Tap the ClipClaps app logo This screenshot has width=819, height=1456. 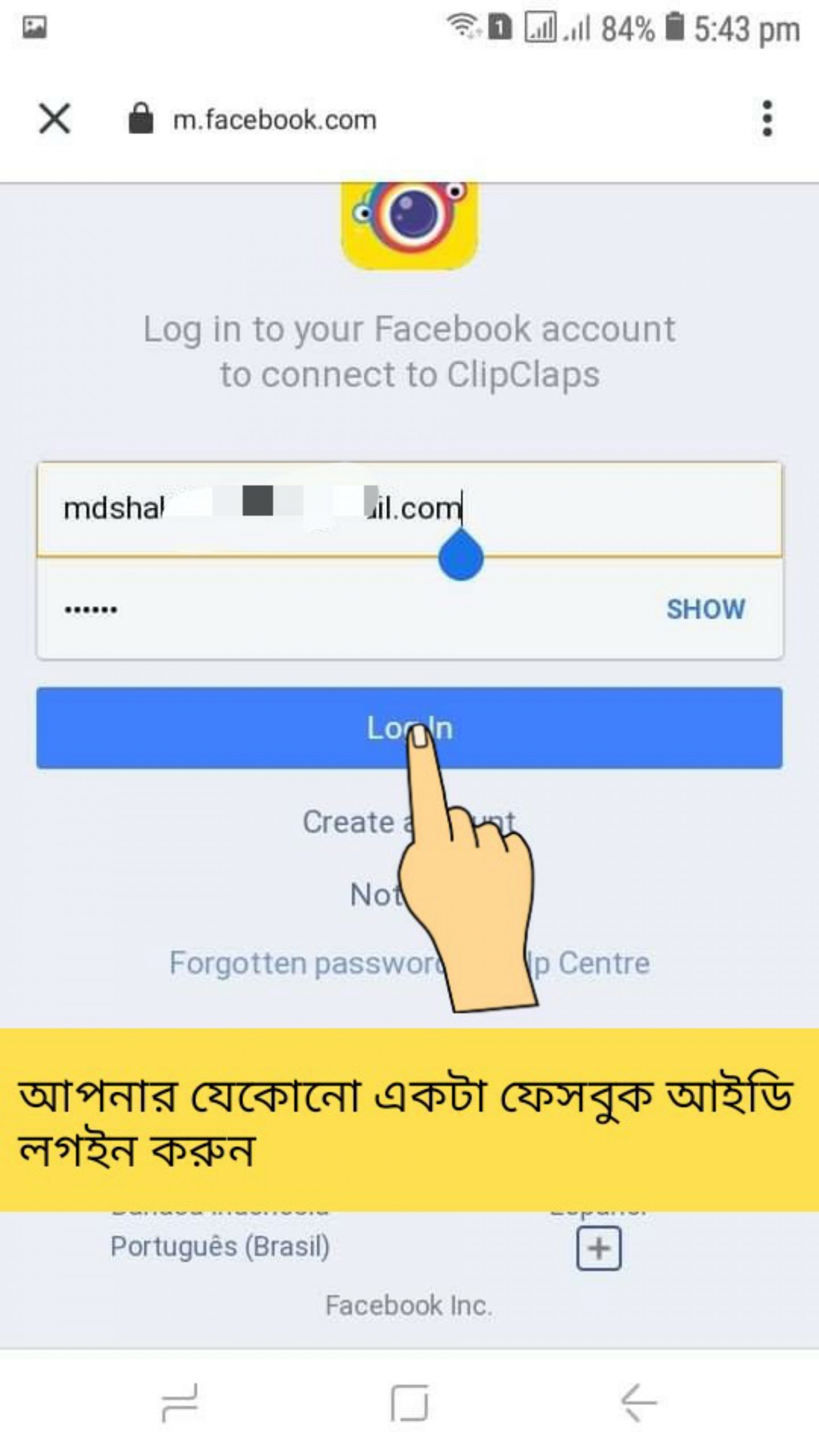coord(409,225)
